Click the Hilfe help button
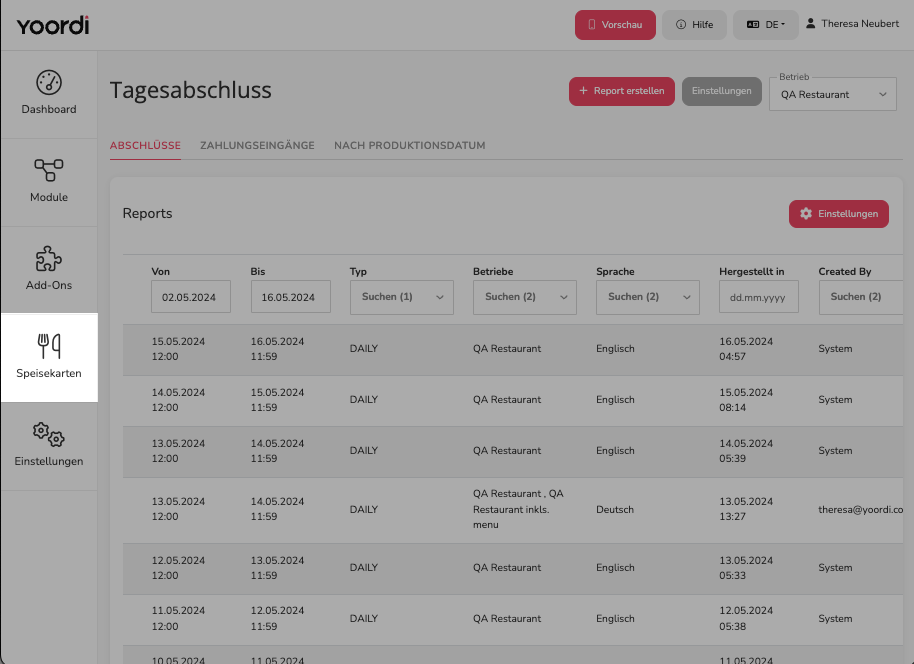The width and height of the screenshot is (914, 664). [x=694, y=25]
